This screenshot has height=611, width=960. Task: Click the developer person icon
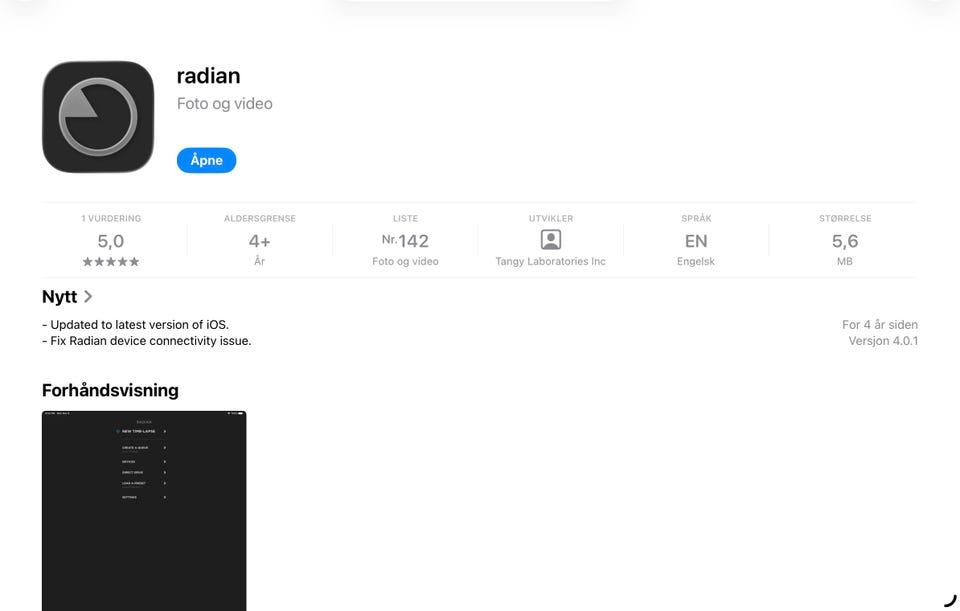pos(550,239)
